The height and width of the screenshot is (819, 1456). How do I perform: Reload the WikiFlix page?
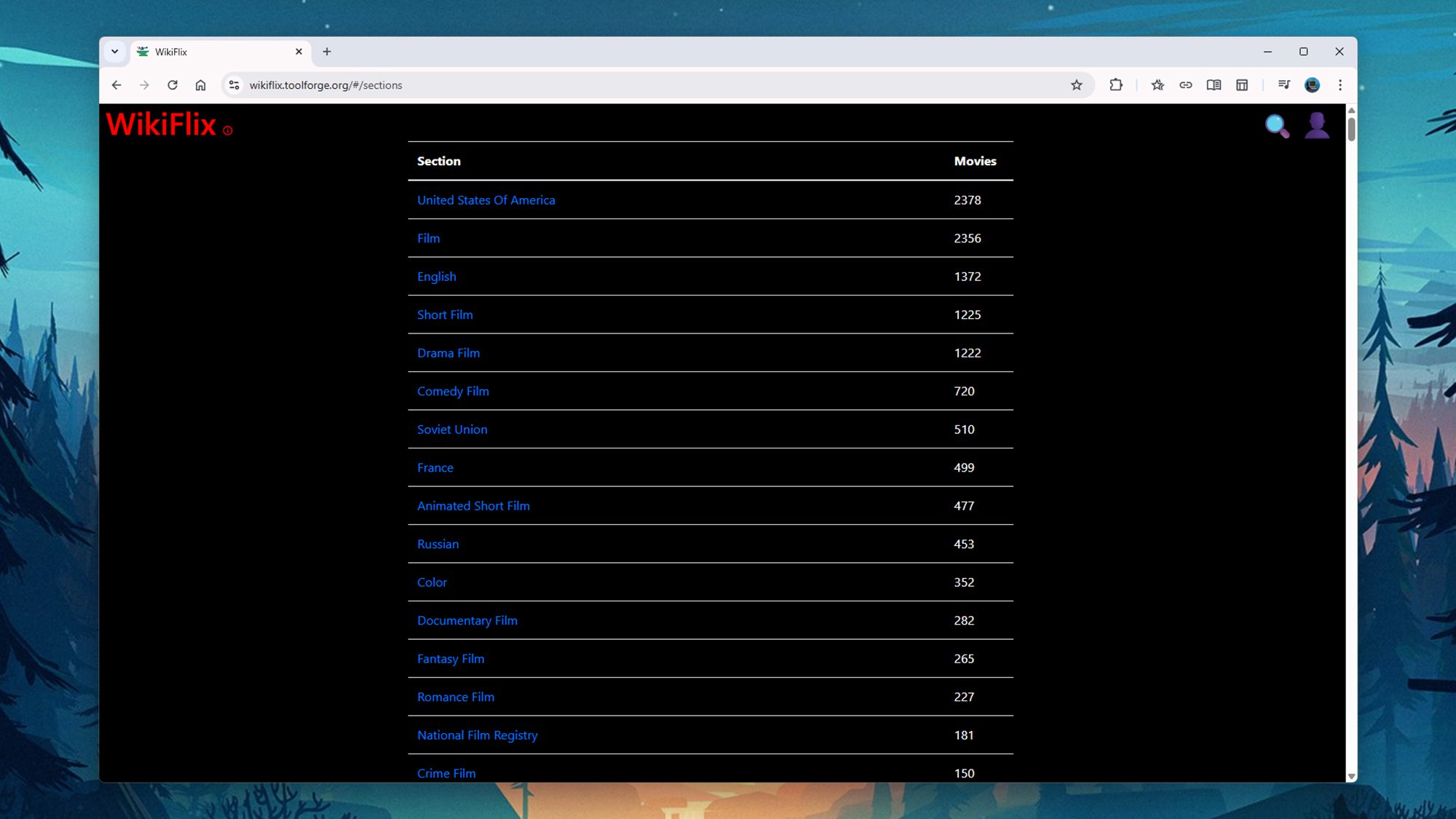pos(173,84)
